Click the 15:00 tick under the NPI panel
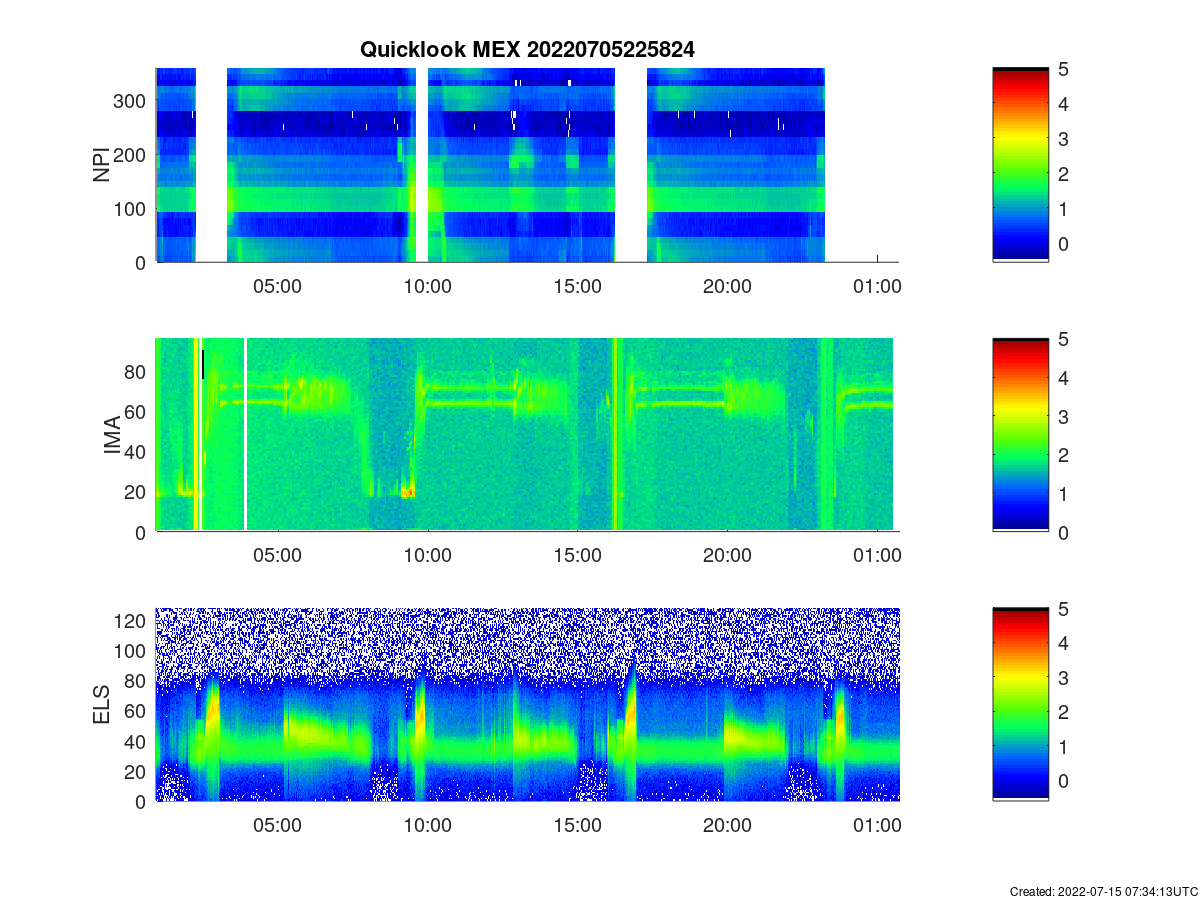 click(x=577, y=286)
